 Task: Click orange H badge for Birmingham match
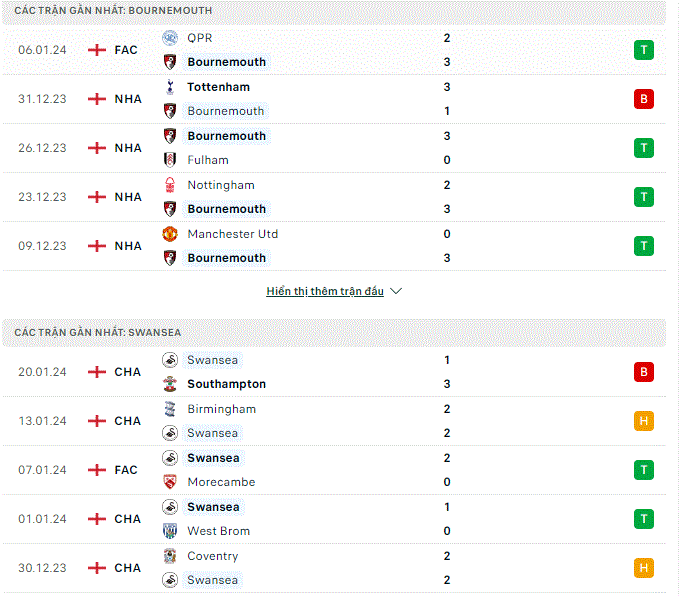pos(643,421)
